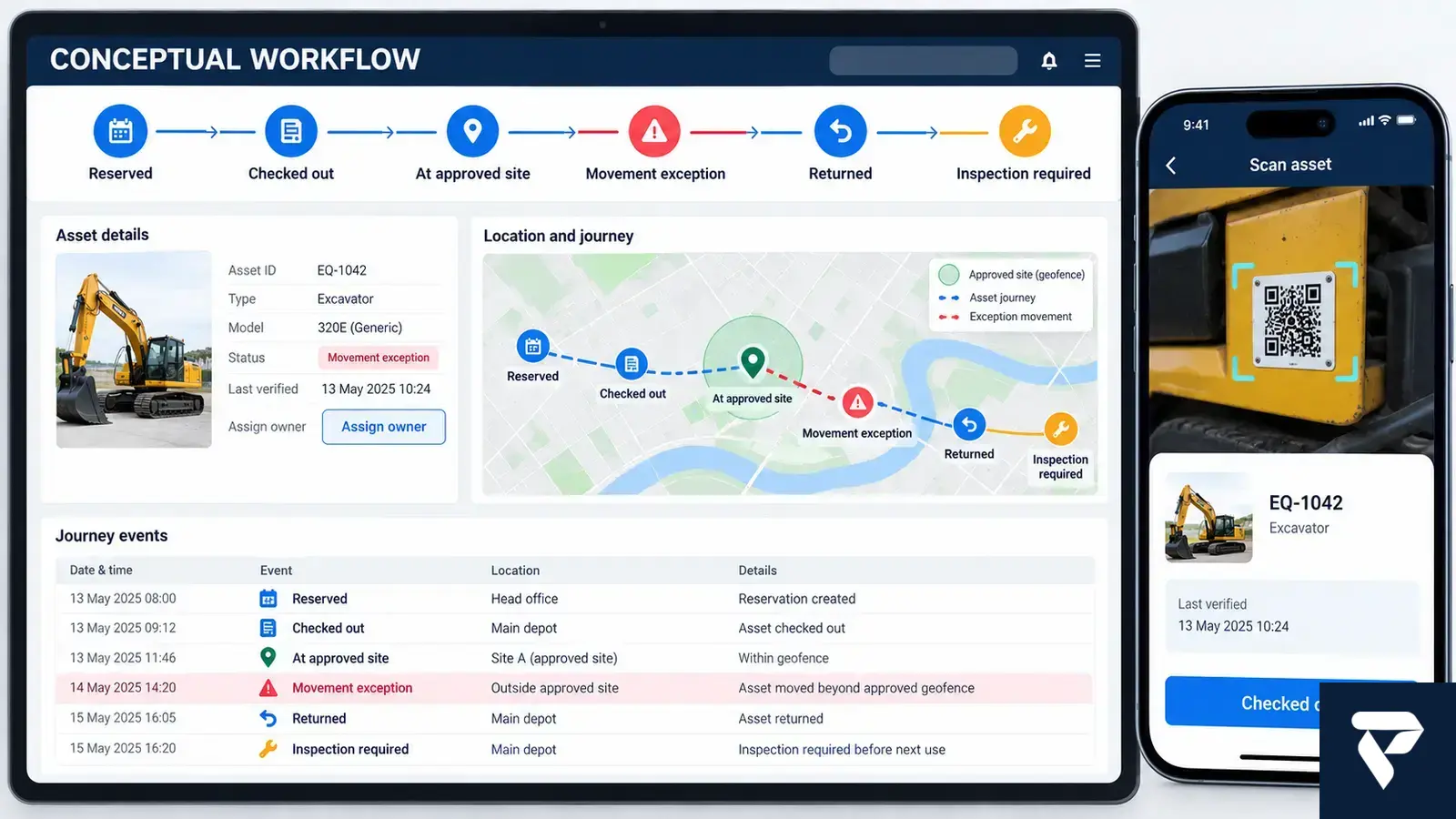
Task: Tap the Last verified card on phone
Action: 1292,617
